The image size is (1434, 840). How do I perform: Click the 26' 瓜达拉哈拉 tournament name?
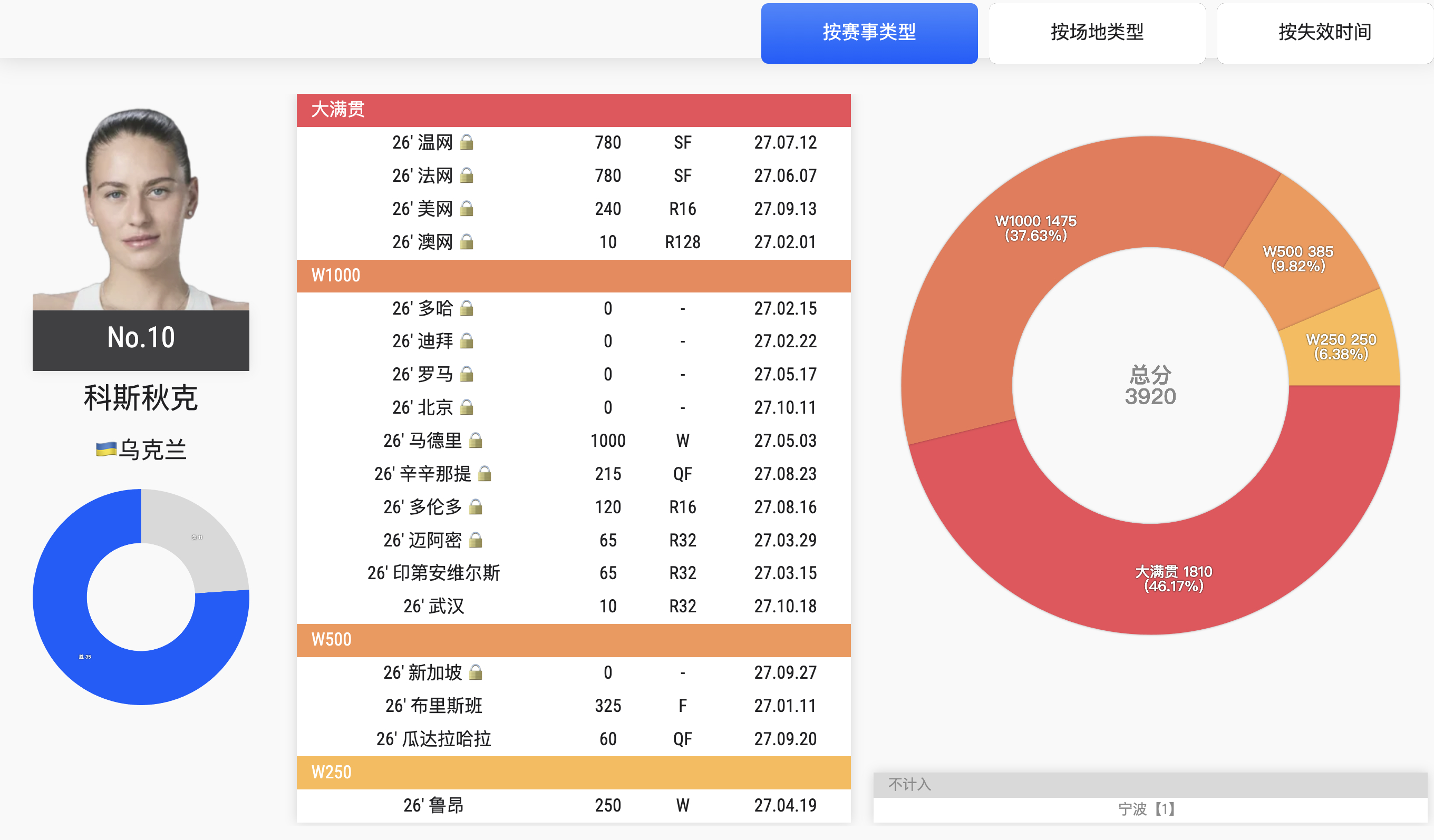(433, 739)
